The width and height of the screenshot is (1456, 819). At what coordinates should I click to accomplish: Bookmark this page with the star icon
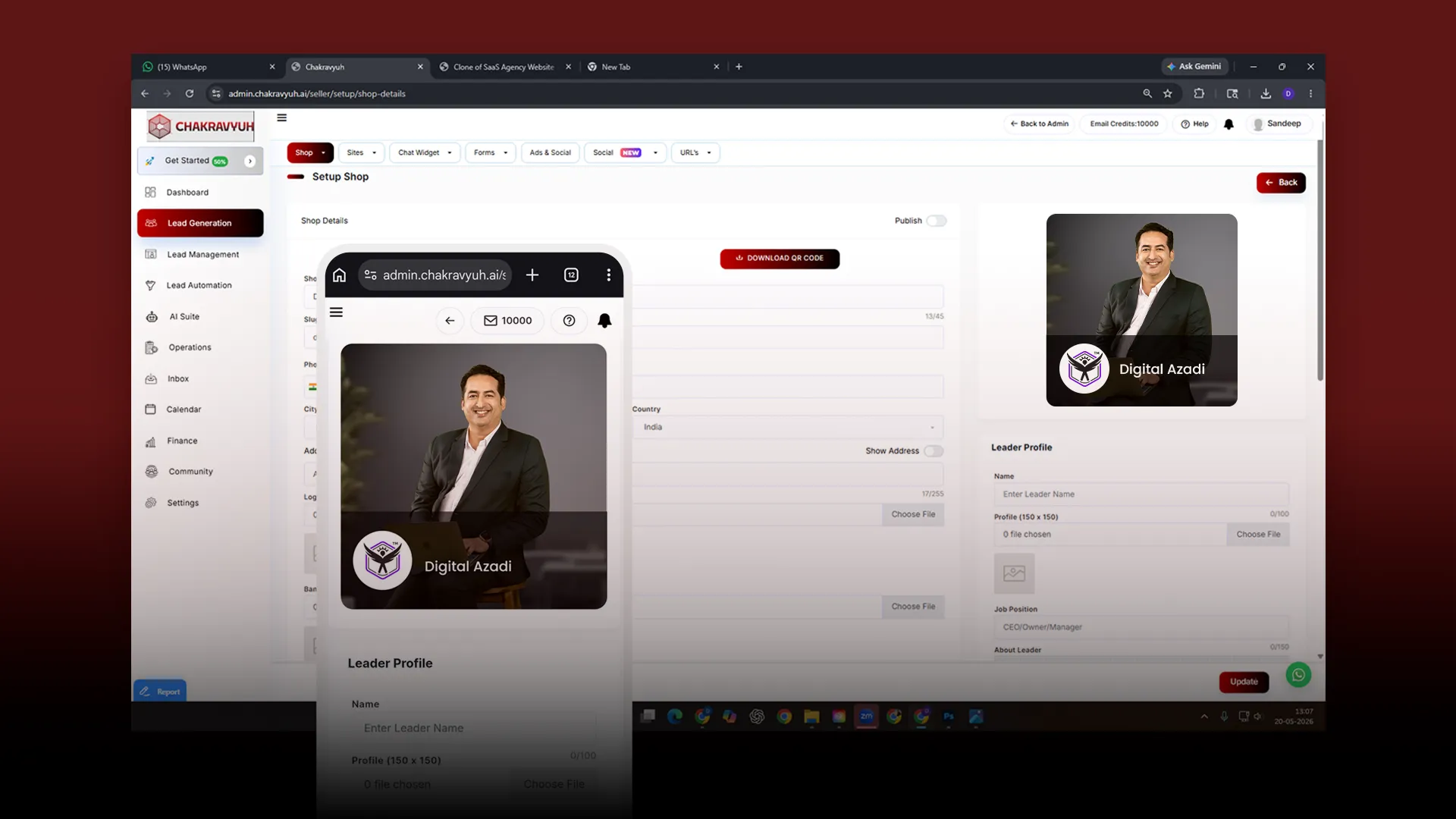tap(1168, 94)
